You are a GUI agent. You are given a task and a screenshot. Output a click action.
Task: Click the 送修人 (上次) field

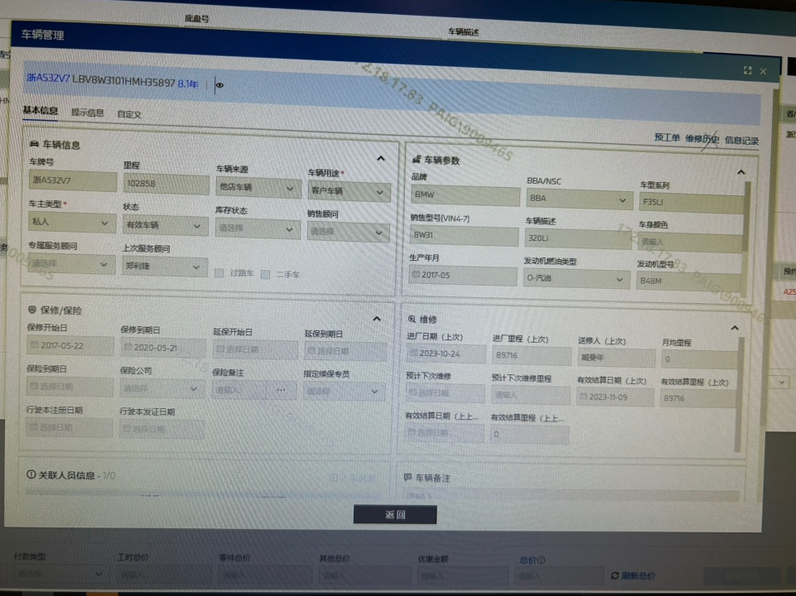[616, 357]
